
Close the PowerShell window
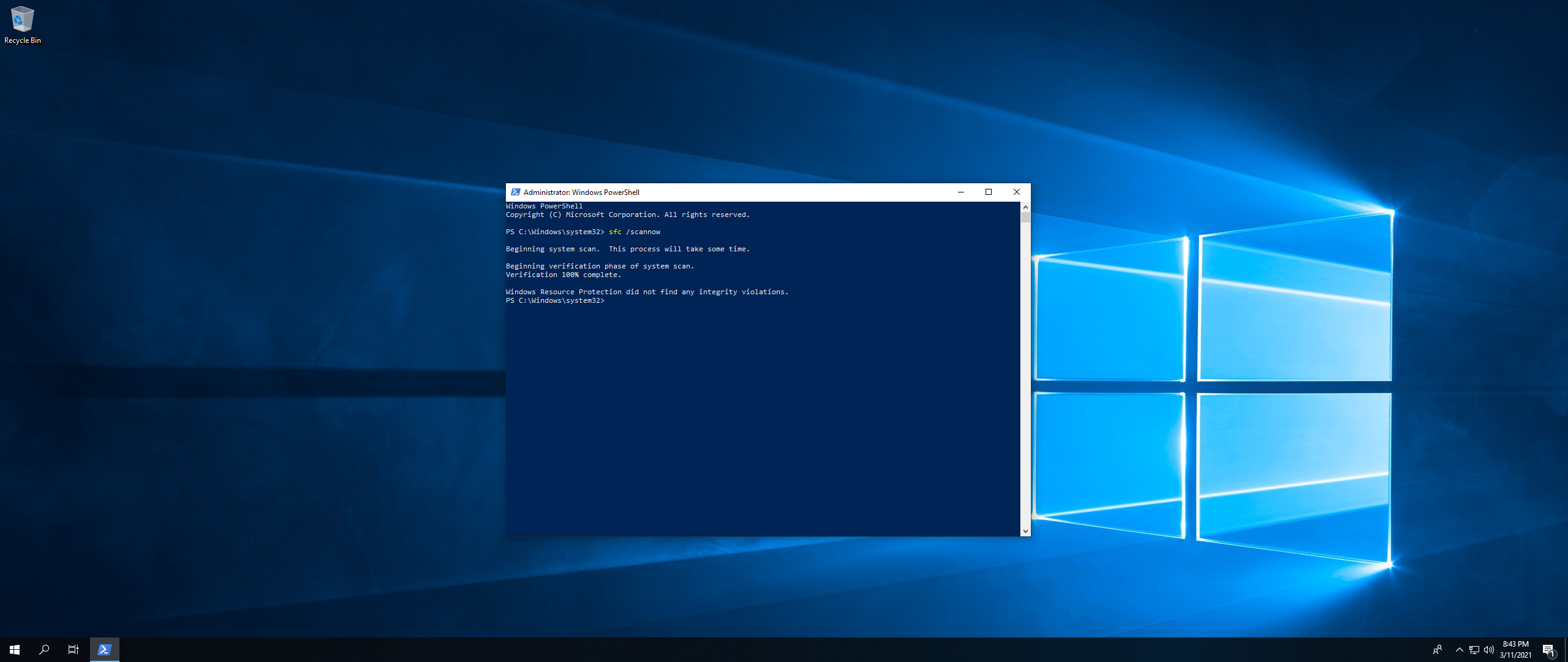1017,192
